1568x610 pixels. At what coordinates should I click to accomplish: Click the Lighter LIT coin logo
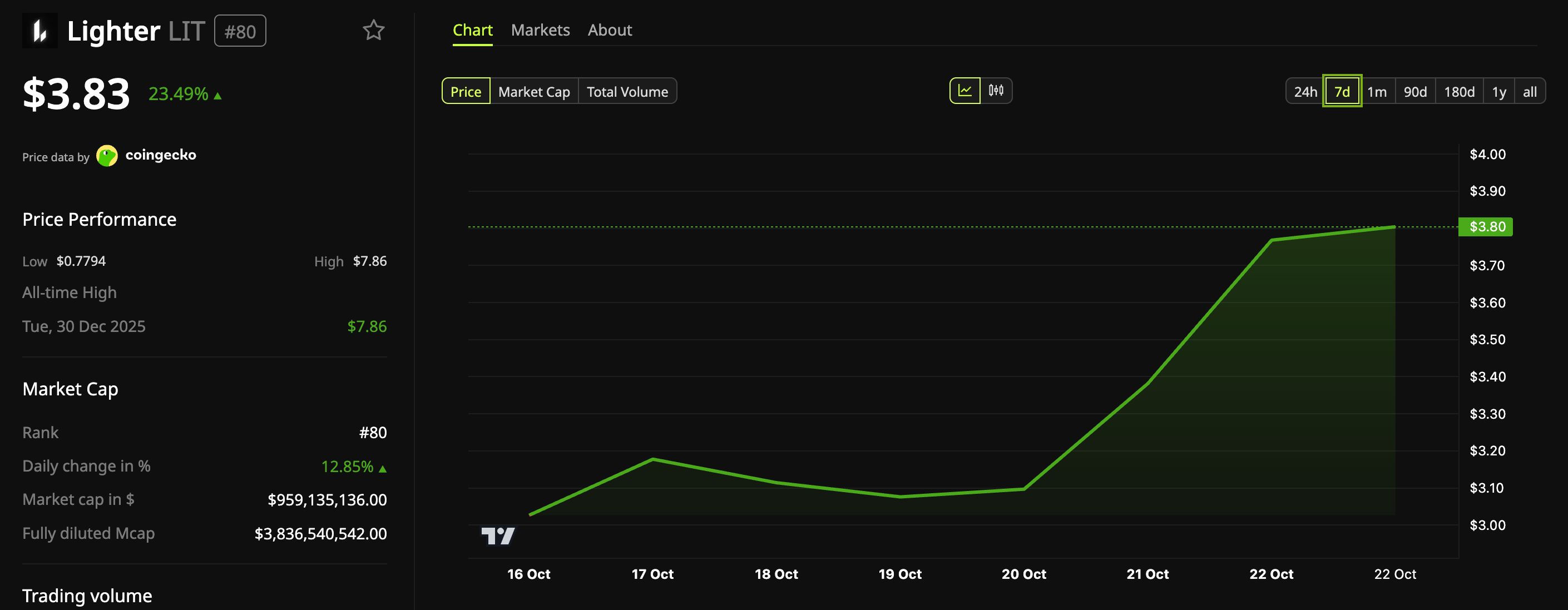[x=39, y=31]
